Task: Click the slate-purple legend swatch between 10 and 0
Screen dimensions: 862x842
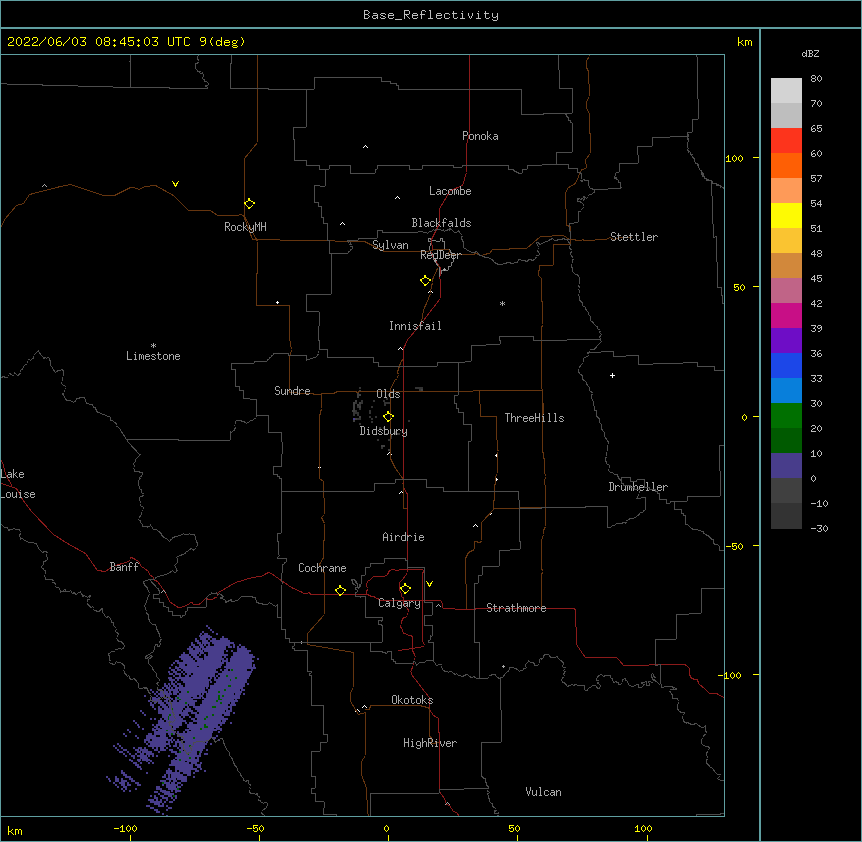Action: click(x=786, y=466)
